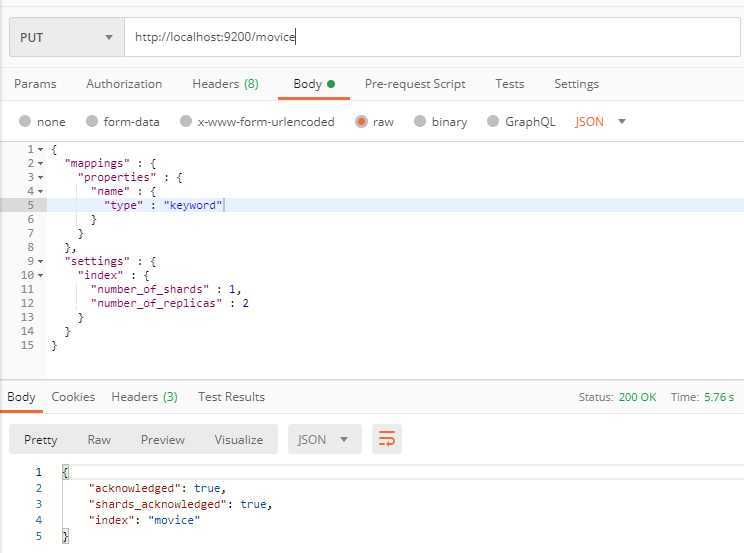
Task: Switch to the Test Results tab
Action: [x=232, y=397]
